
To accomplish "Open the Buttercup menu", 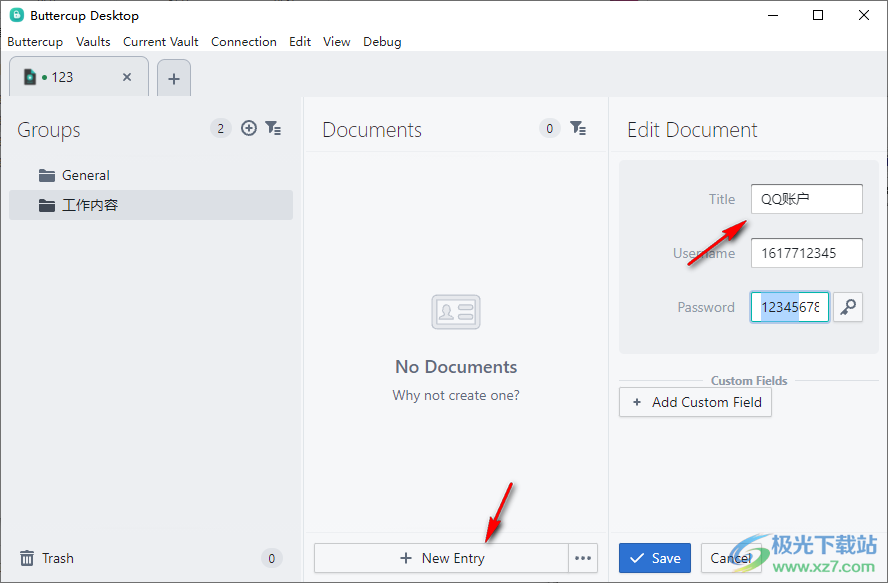I will (x=35, y=42).
